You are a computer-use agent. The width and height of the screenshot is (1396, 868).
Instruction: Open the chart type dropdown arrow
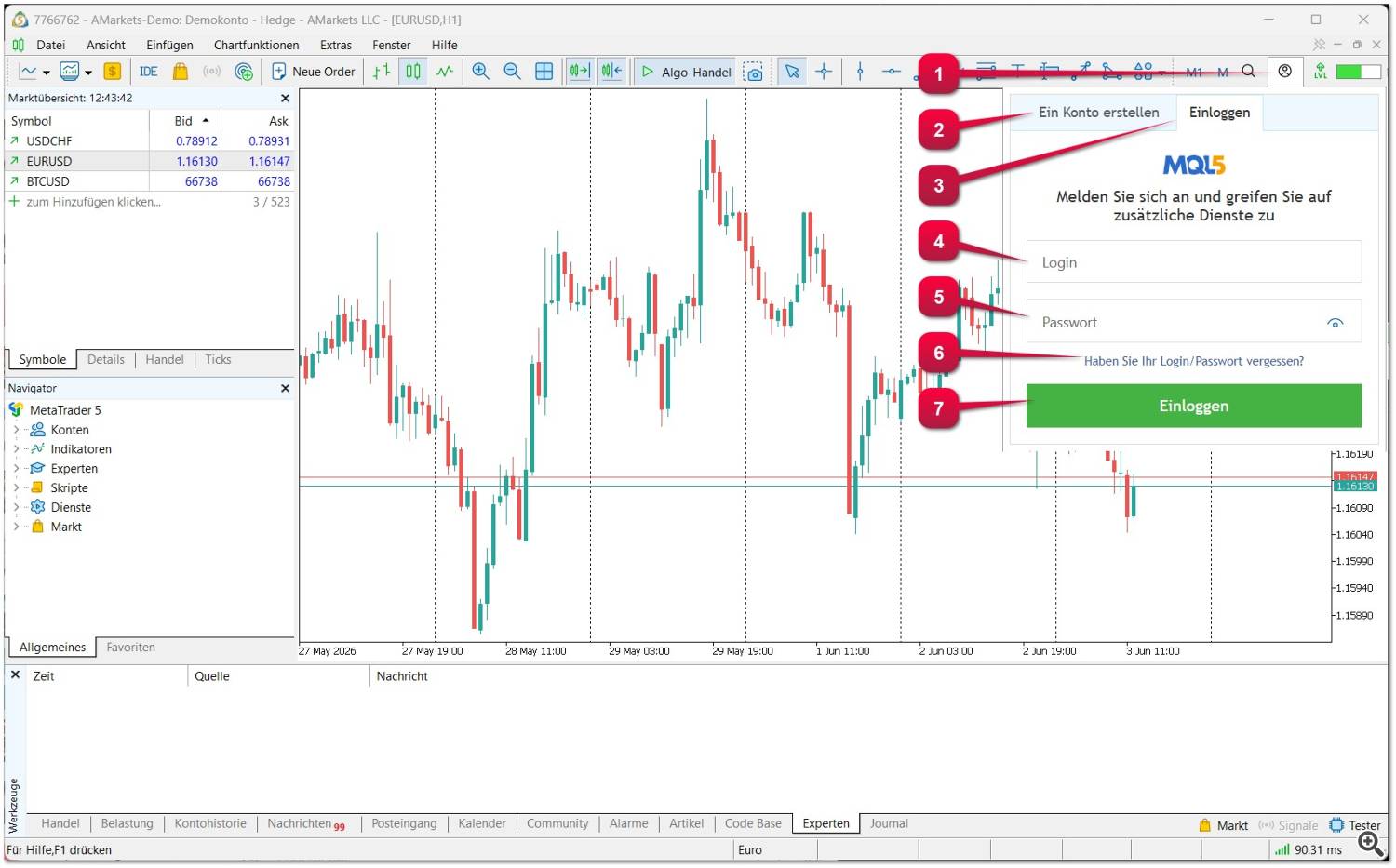[46, 73]
